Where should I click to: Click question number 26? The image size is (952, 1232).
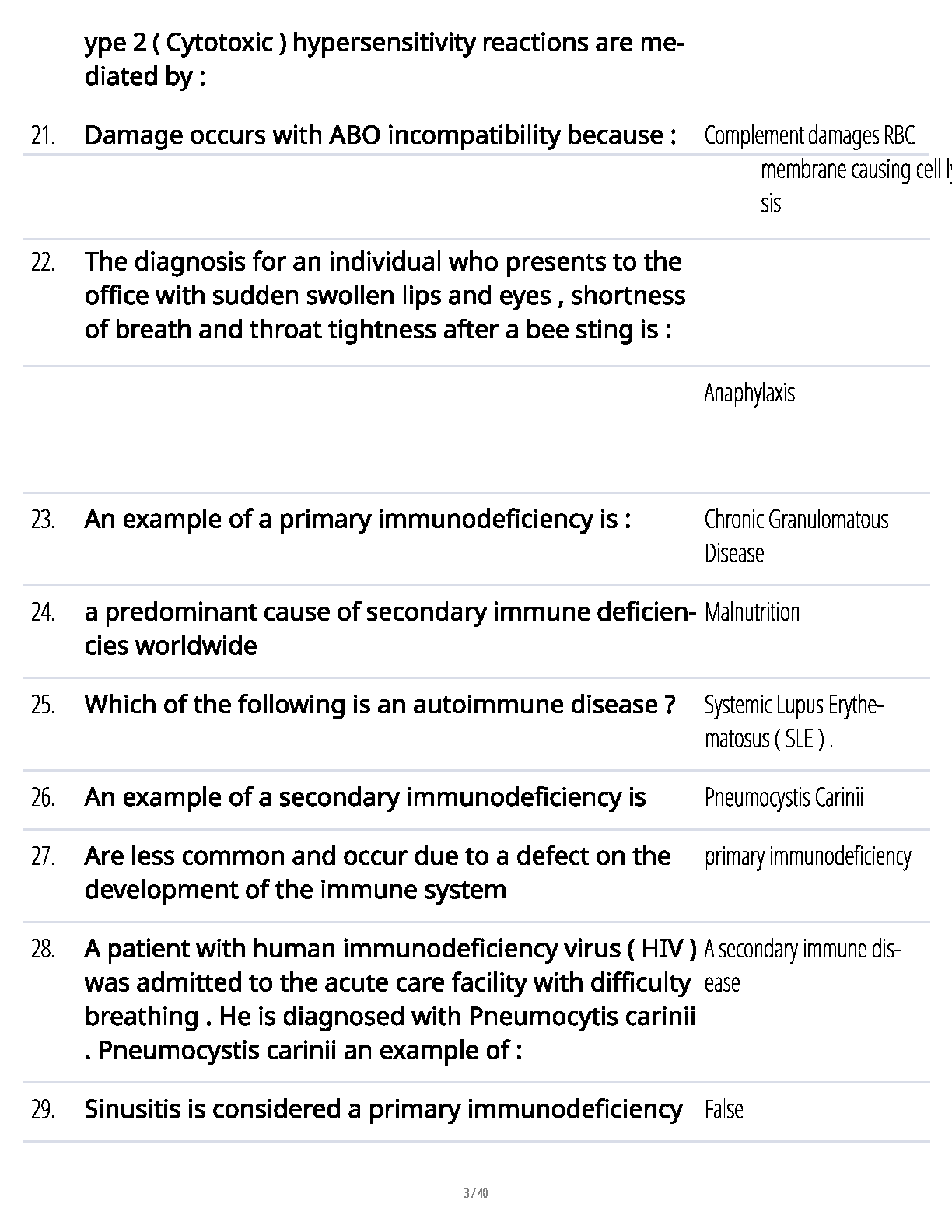click(x=43, y=797)
